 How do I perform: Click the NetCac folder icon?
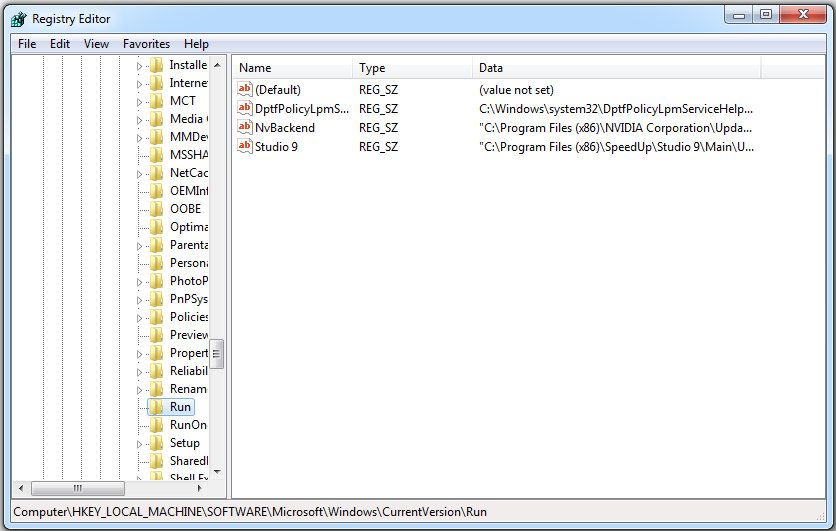pyautogui.click(x=157, y=173)
